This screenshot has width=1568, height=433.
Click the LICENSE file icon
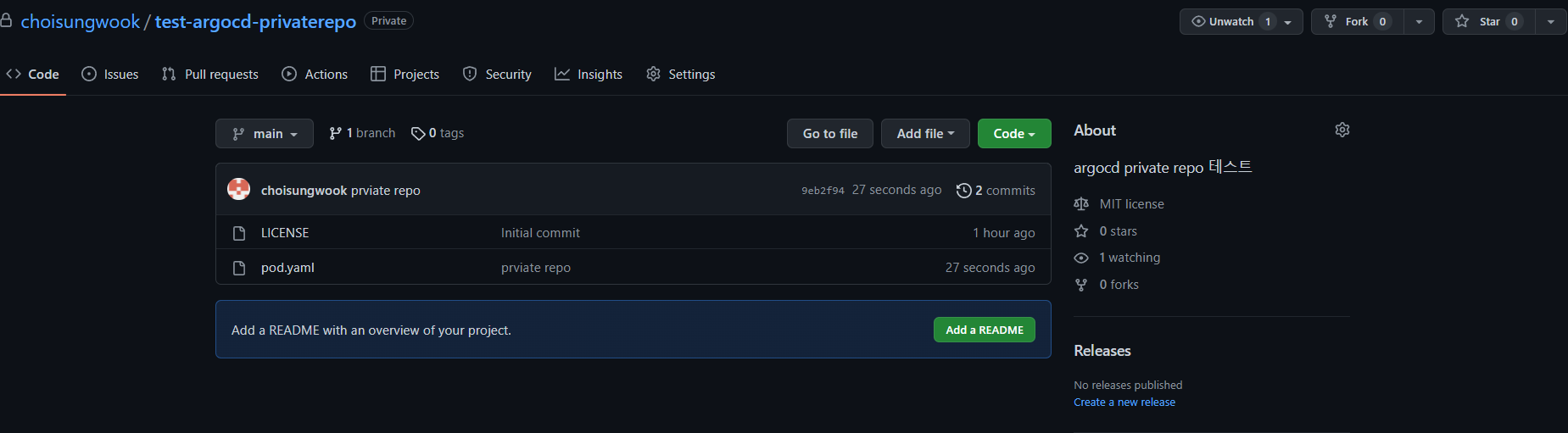pos(239,233)
